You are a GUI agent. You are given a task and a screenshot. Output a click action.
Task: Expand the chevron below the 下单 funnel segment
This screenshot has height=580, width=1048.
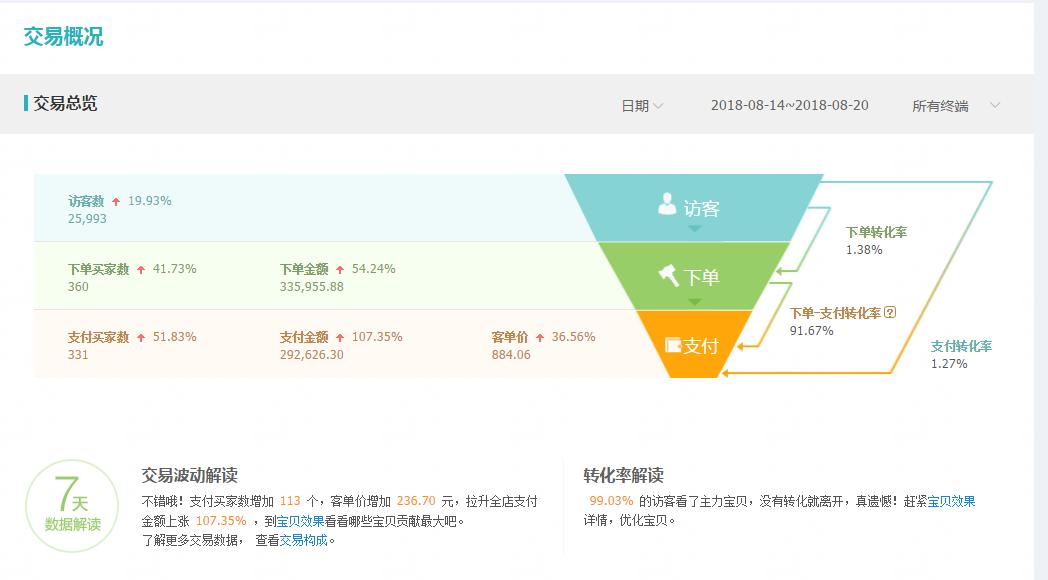(x=693, y=301)
